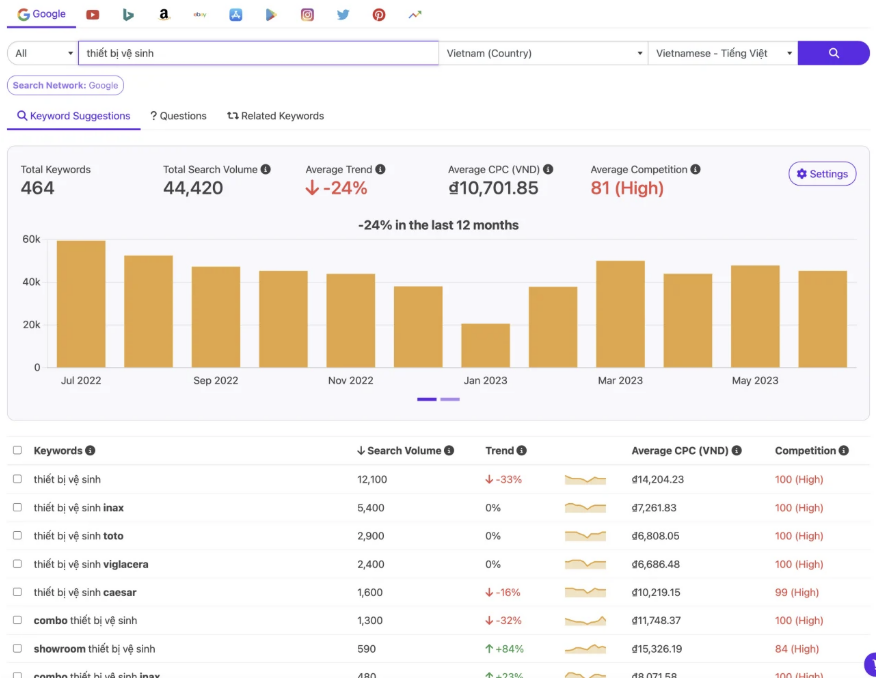Open the chart Settings button

point(822,174)
